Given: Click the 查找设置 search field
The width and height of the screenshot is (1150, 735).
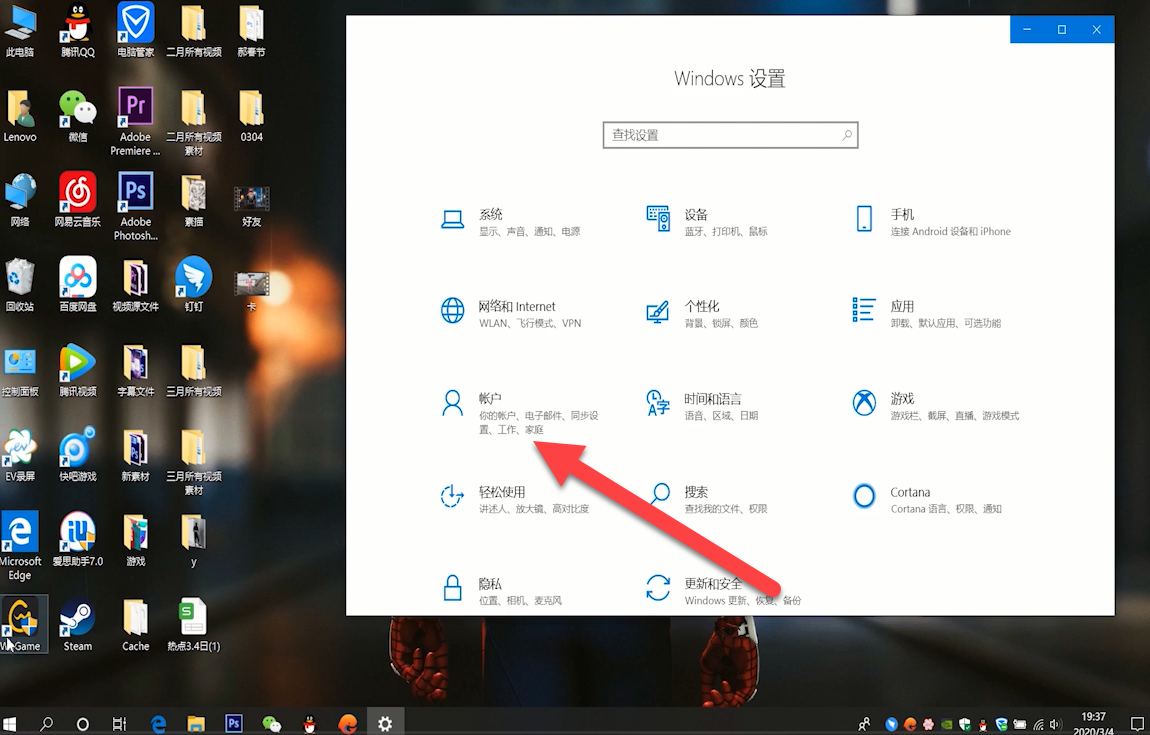Looking at the screenshot, I should (x=730, y=134).
